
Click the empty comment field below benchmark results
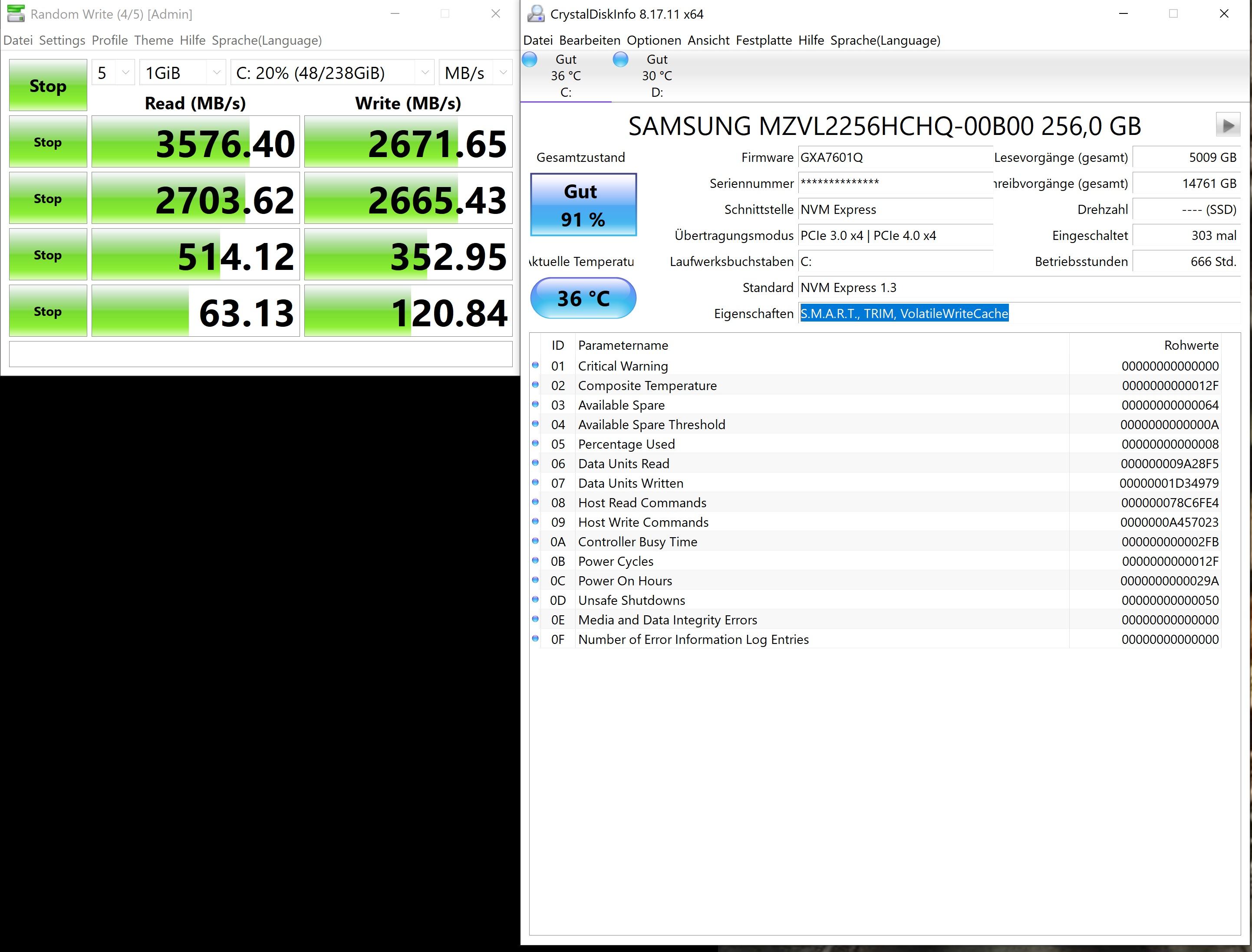[261, 354]
